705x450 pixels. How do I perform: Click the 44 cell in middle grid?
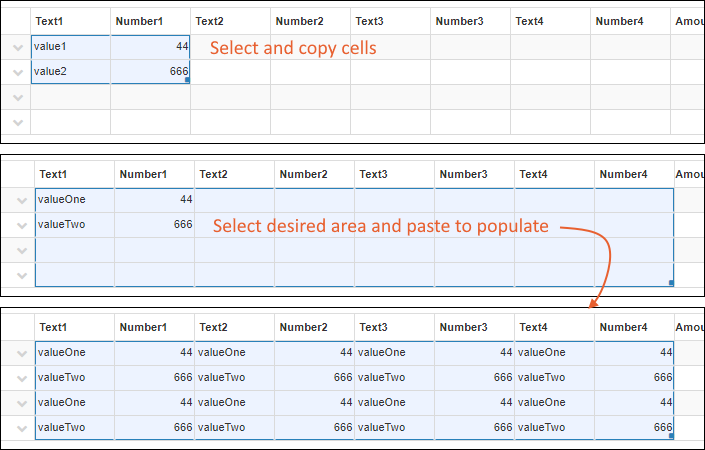point(154,200)
